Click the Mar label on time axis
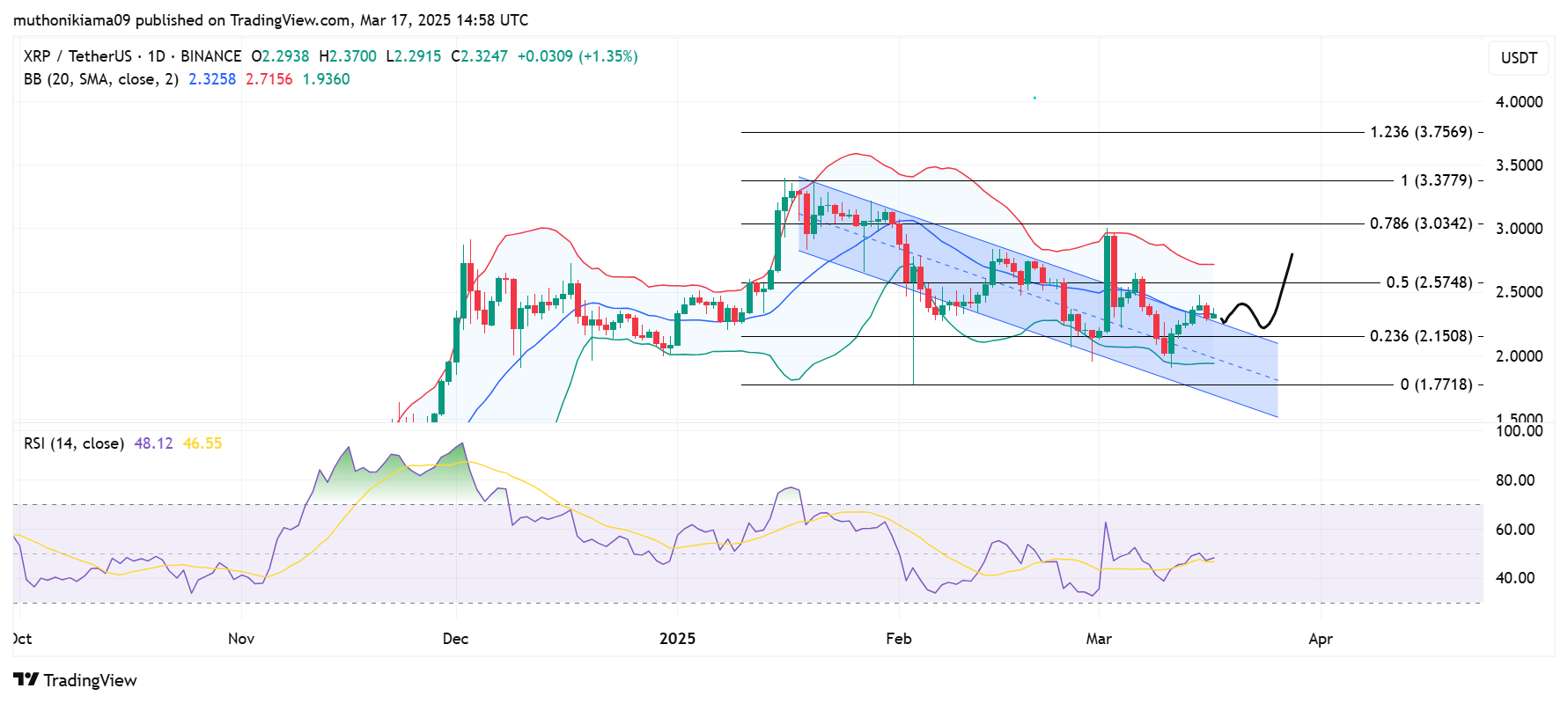 [1099, 639]
